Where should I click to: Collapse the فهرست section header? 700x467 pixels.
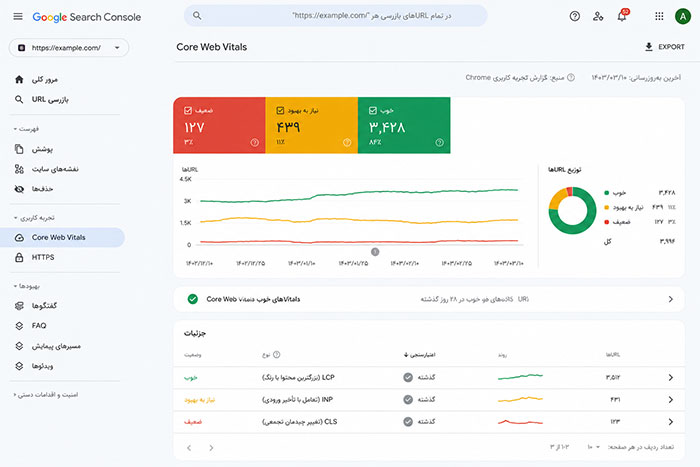pyautogui.click(x=26, y=129)
